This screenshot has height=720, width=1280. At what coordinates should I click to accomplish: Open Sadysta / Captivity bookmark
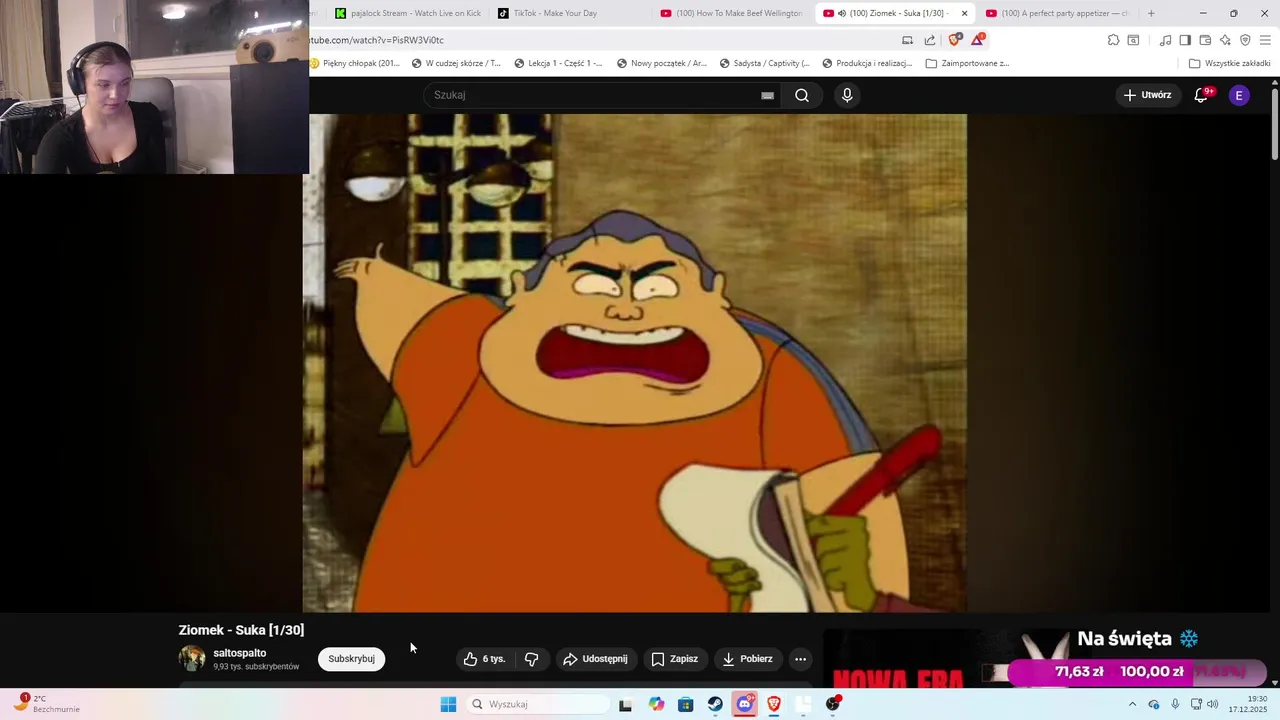[x=764, y=63]
